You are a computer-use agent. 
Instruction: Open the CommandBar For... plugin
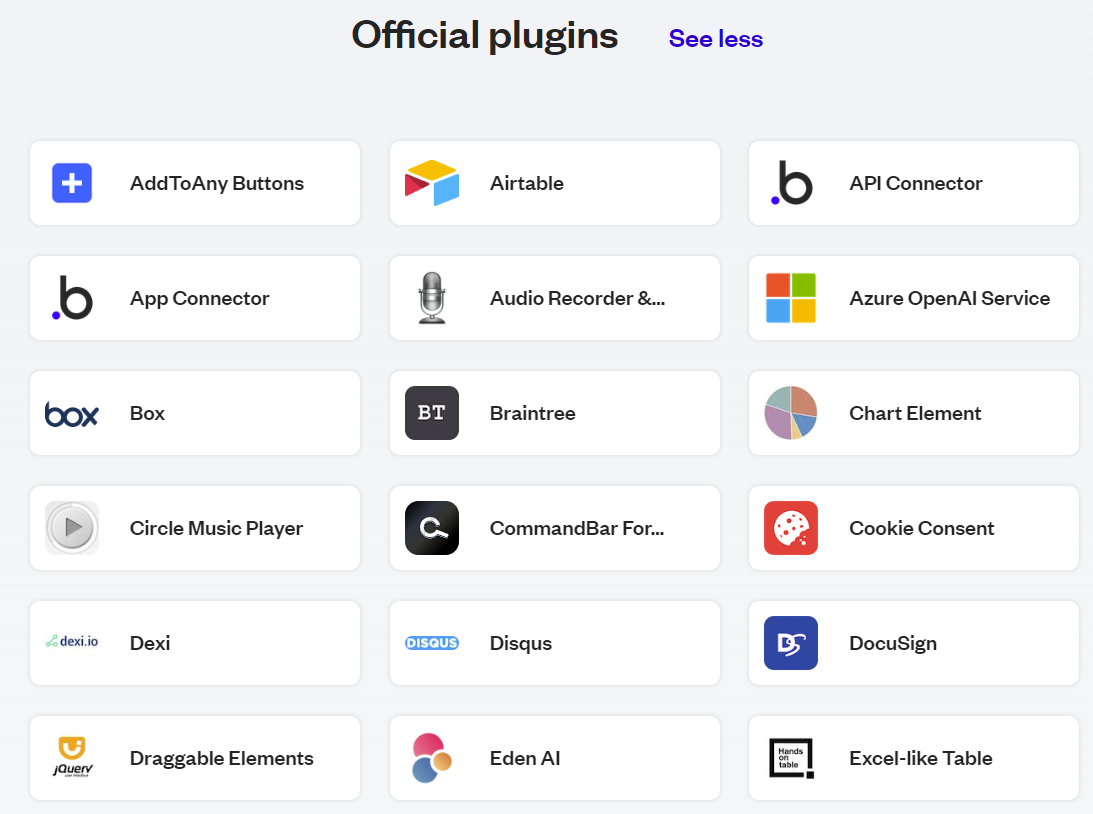click(555, 528)
